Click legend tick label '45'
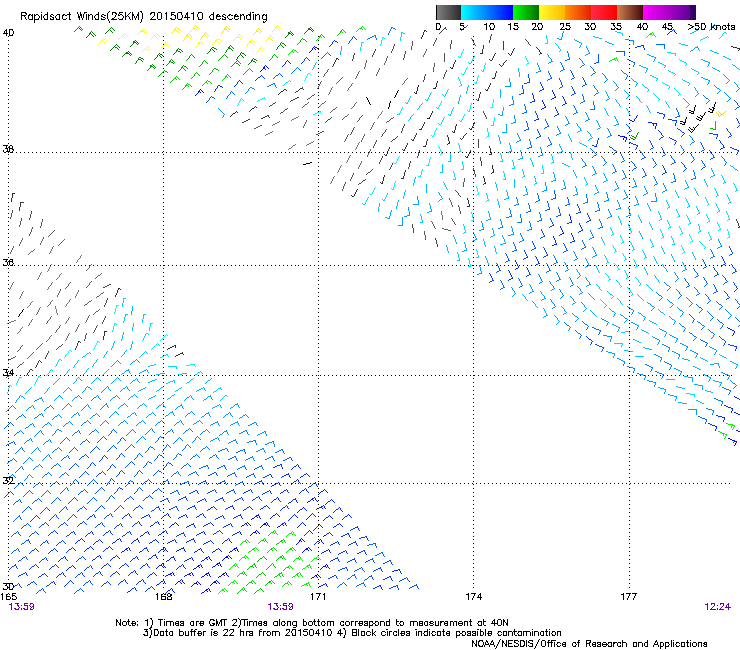The height and width of the screenshot is (650, 740). (x=667, y=27)
